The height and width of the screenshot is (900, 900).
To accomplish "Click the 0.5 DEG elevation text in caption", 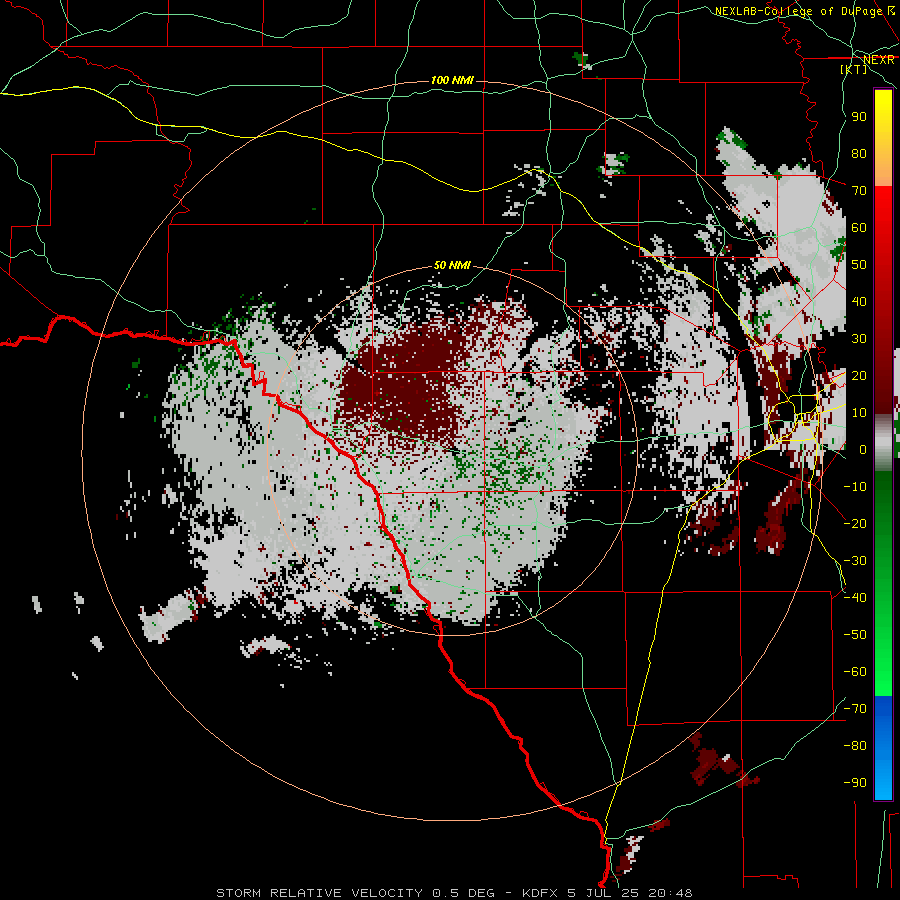I will tap(463, 893).
